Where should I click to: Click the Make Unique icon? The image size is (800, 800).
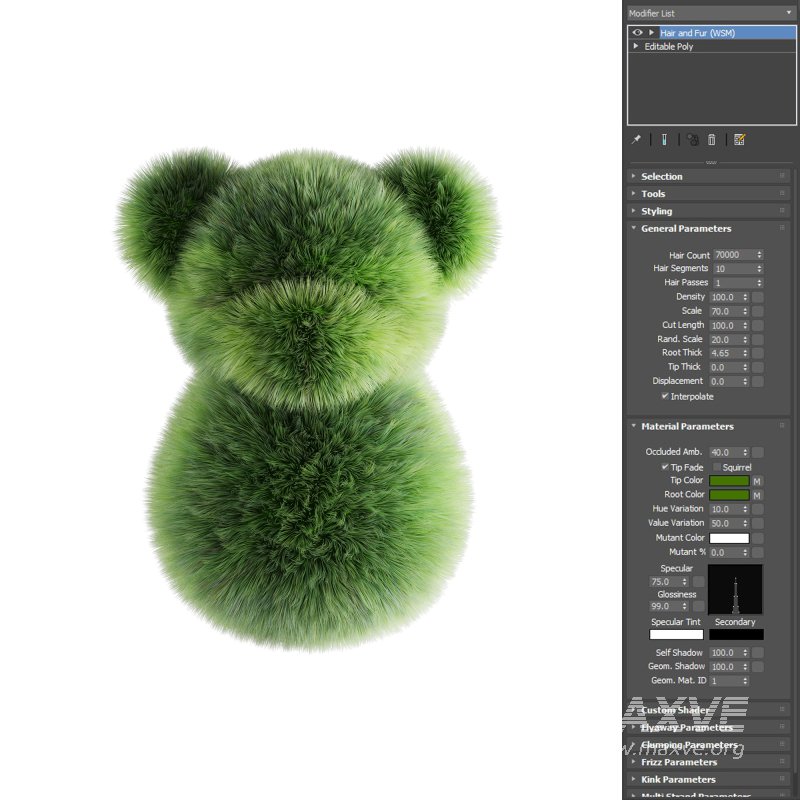tap(693, 139)
